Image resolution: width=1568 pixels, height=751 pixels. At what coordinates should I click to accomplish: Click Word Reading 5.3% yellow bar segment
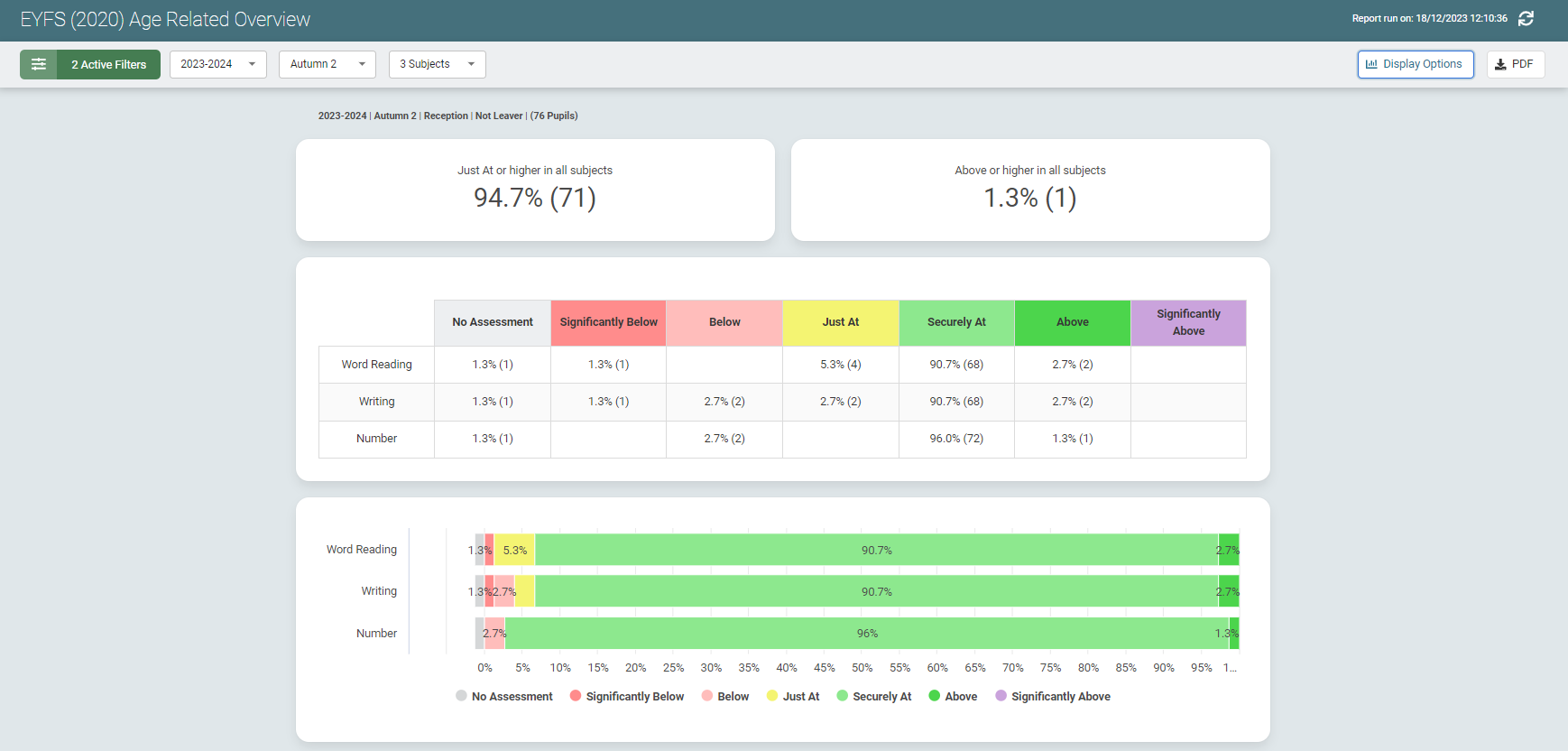click(x=514, y=550)
